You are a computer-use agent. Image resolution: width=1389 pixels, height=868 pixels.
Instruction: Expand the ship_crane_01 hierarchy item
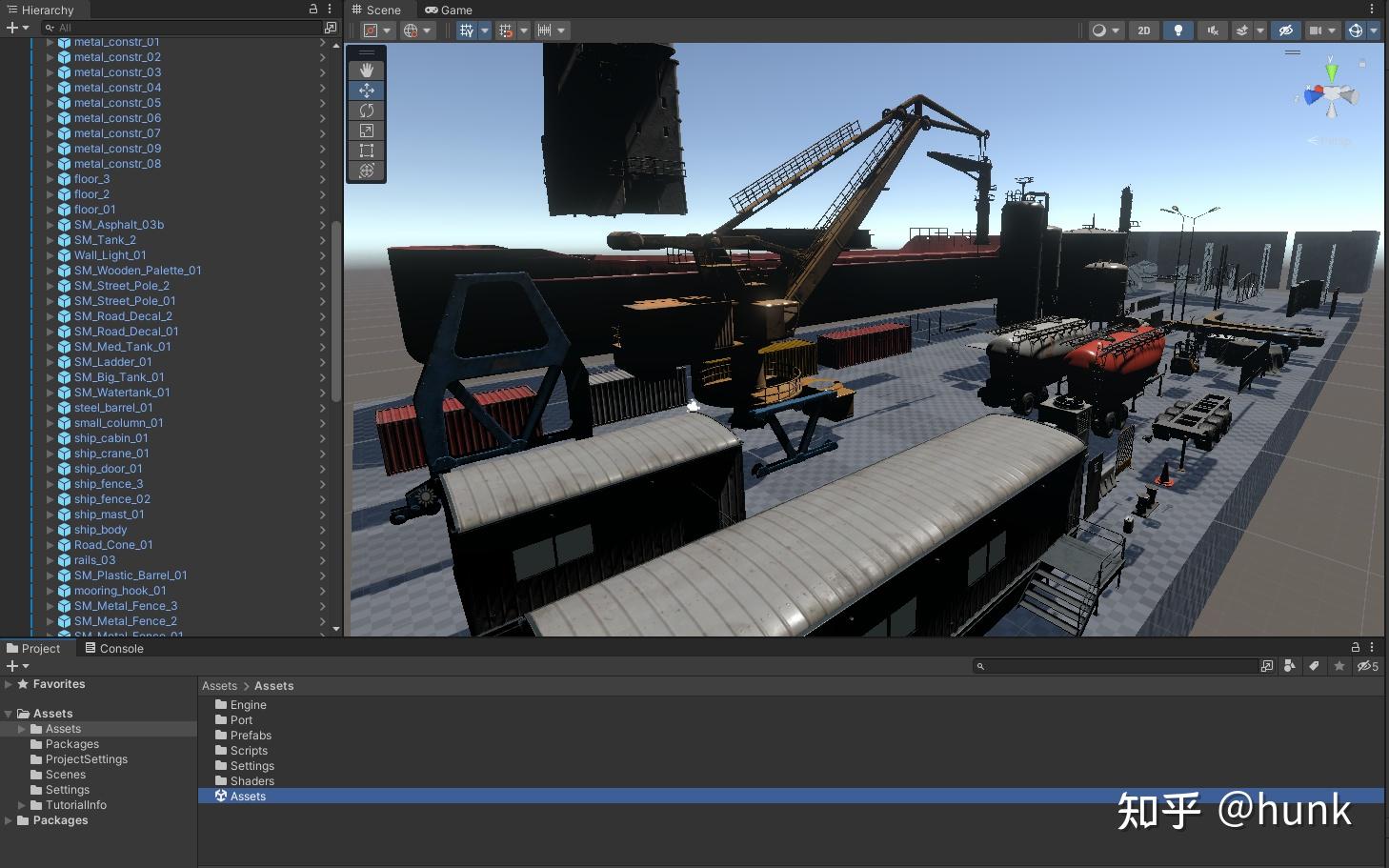[x=50, y=453]
